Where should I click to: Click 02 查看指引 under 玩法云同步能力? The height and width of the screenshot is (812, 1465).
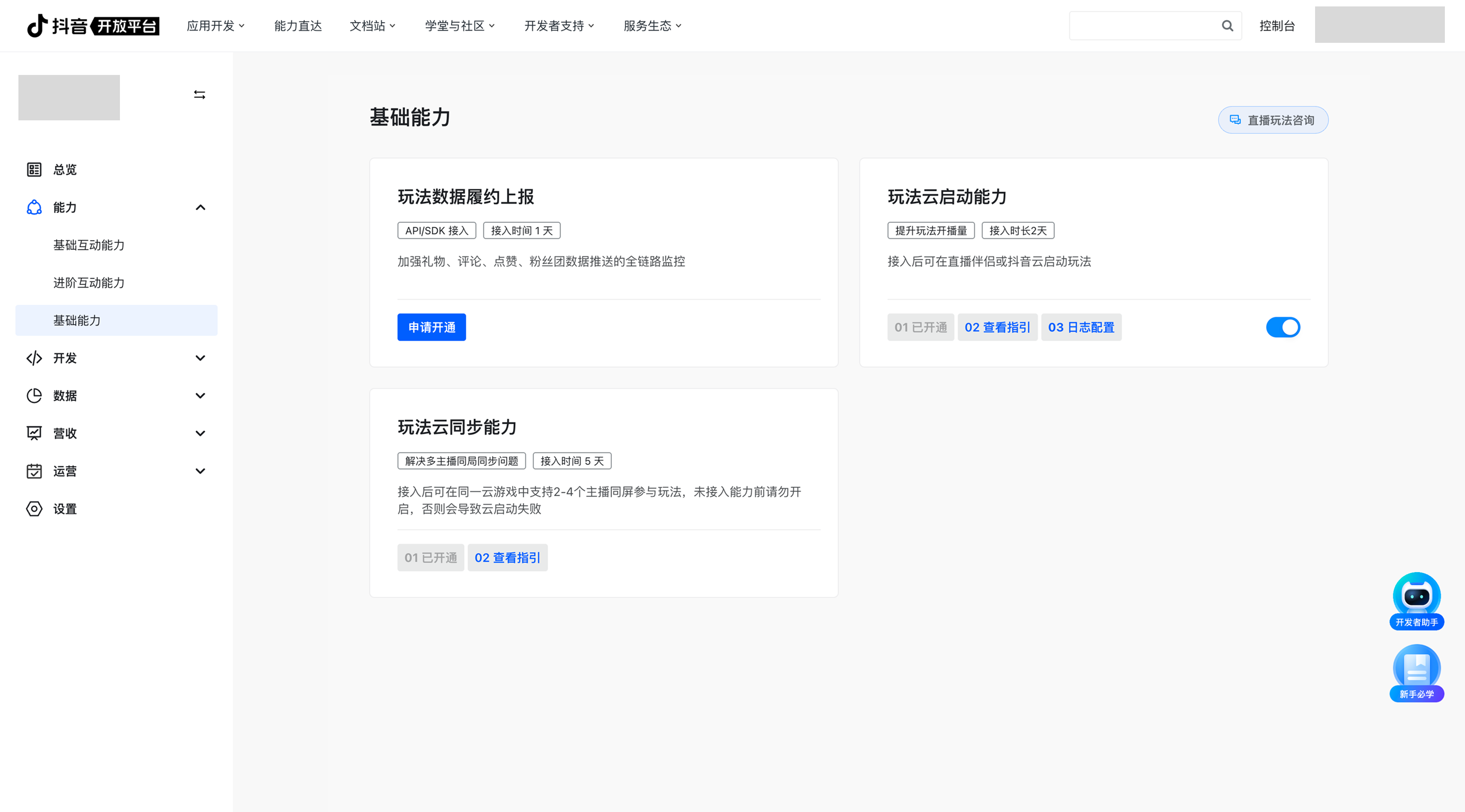click(x=507, y=557)
